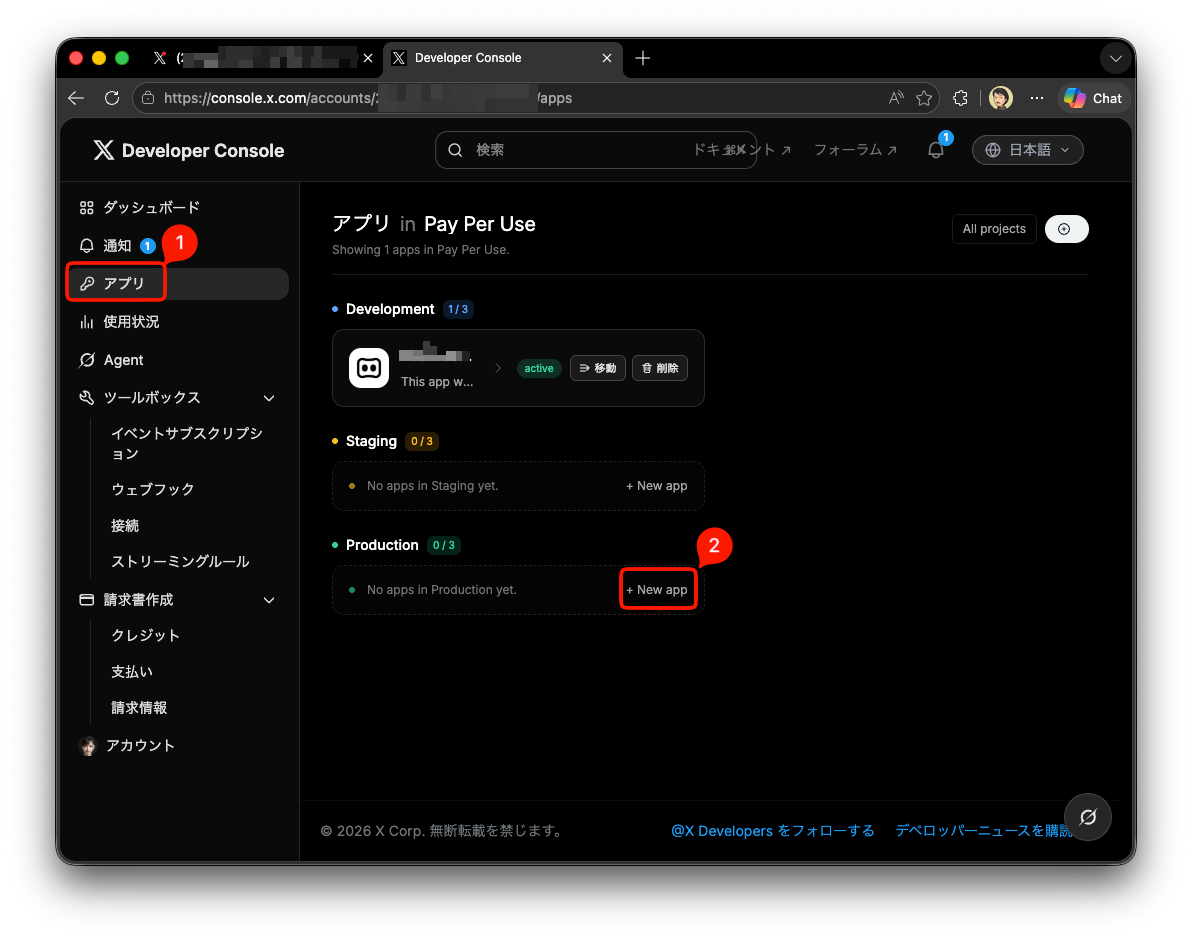The width and height of the screenshot is (1192, 939).
Task: Click the search field magnifier icon
Action: pos(455,150)
